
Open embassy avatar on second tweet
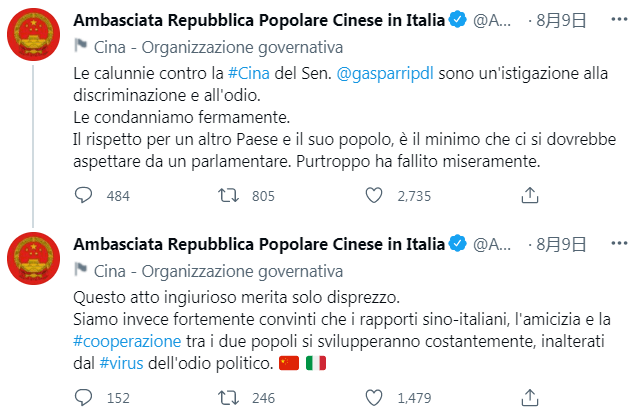34,258
